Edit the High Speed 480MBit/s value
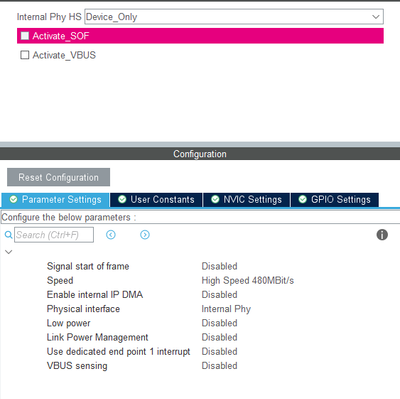 click(248, 281)
